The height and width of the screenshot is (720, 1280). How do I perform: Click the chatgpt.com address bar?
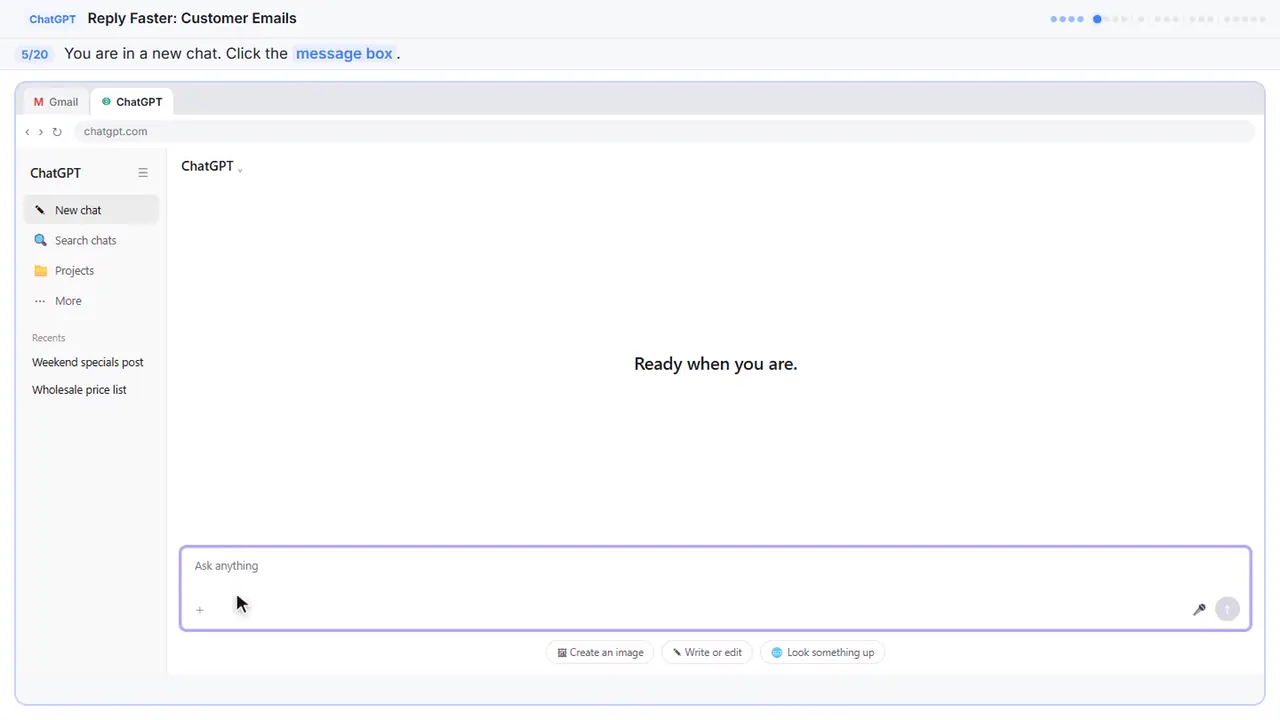pyautogui.click(x=663, y=132)
